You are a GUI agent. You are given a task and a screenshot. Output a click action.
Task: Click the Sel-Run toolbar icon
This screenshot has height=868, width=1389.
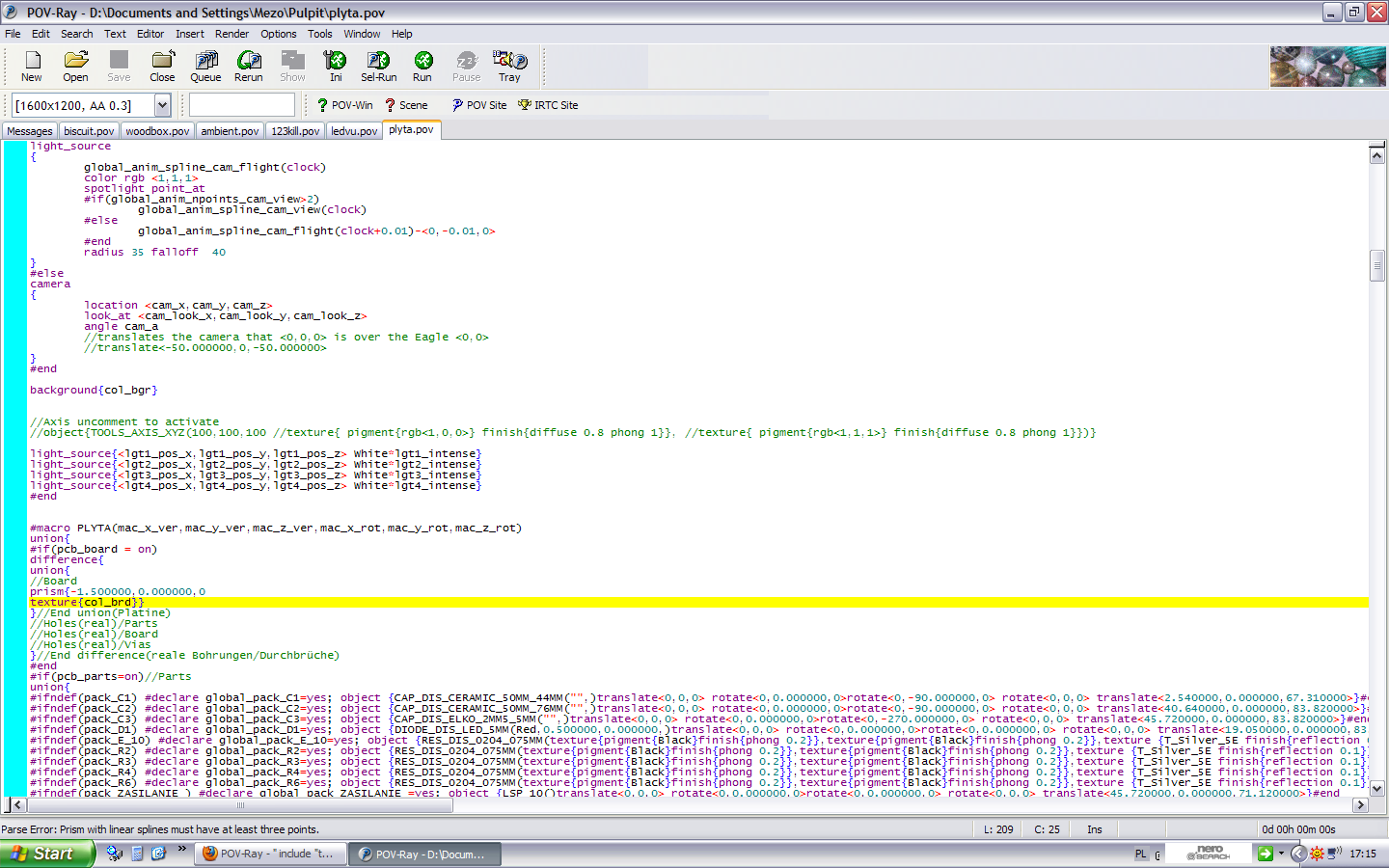[378, 66]
